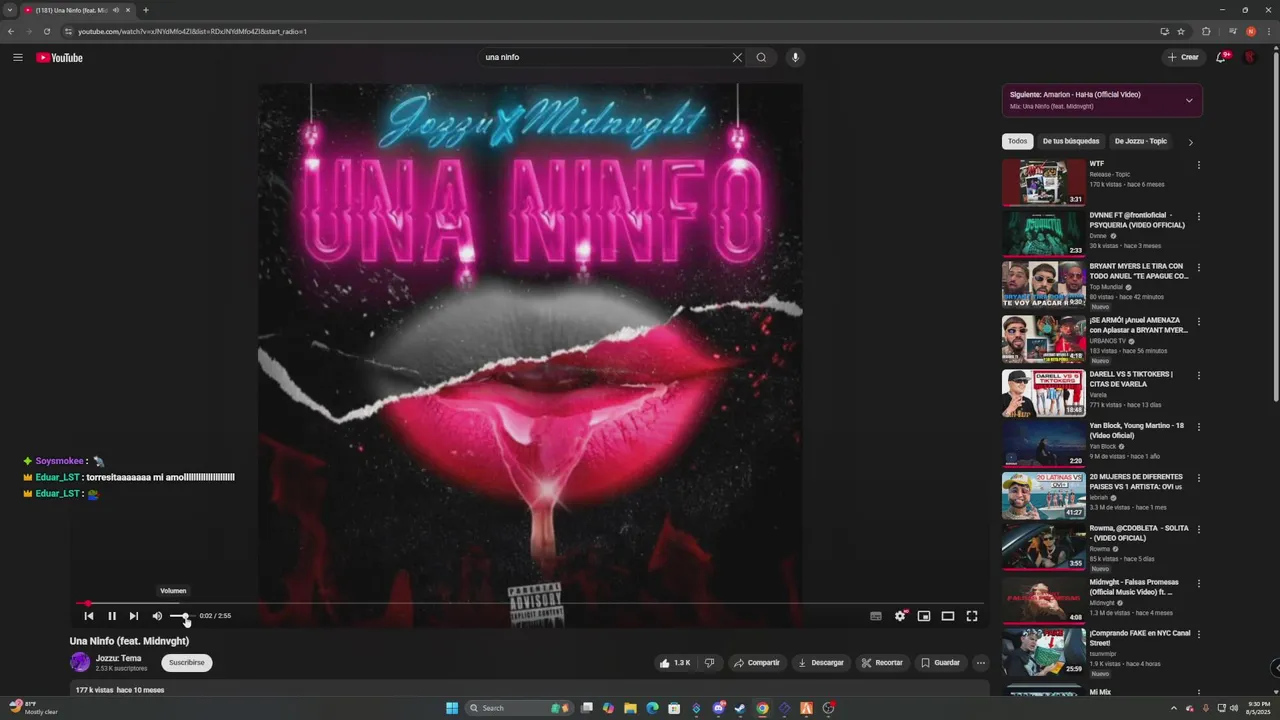Open player settings gear

[900, 616]
